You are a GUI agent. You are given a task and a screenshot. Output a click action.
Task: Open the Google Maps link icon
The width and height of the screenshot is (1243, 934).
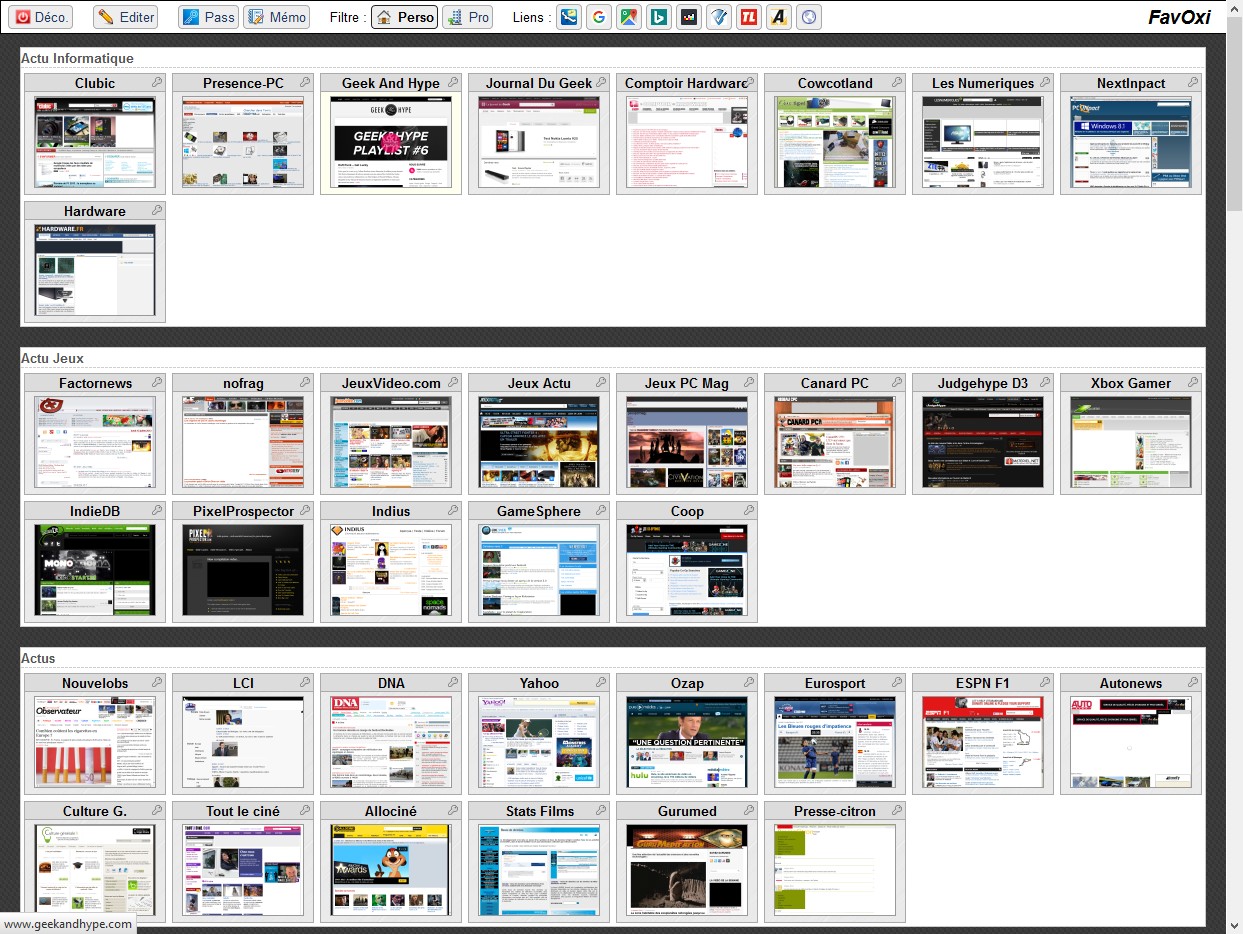click(629, 17)
